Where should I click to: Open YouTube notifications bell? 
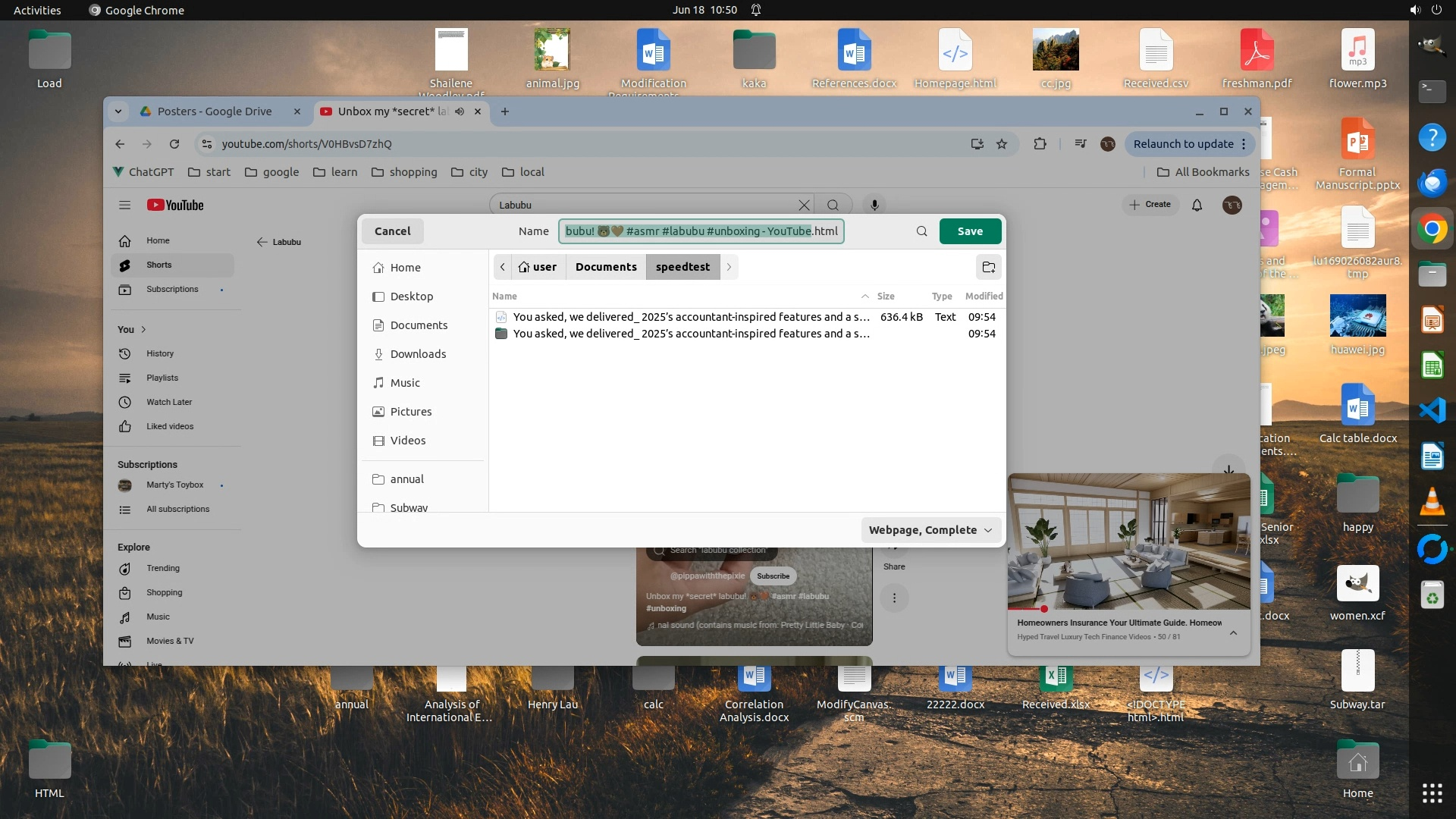point(1197,205)
